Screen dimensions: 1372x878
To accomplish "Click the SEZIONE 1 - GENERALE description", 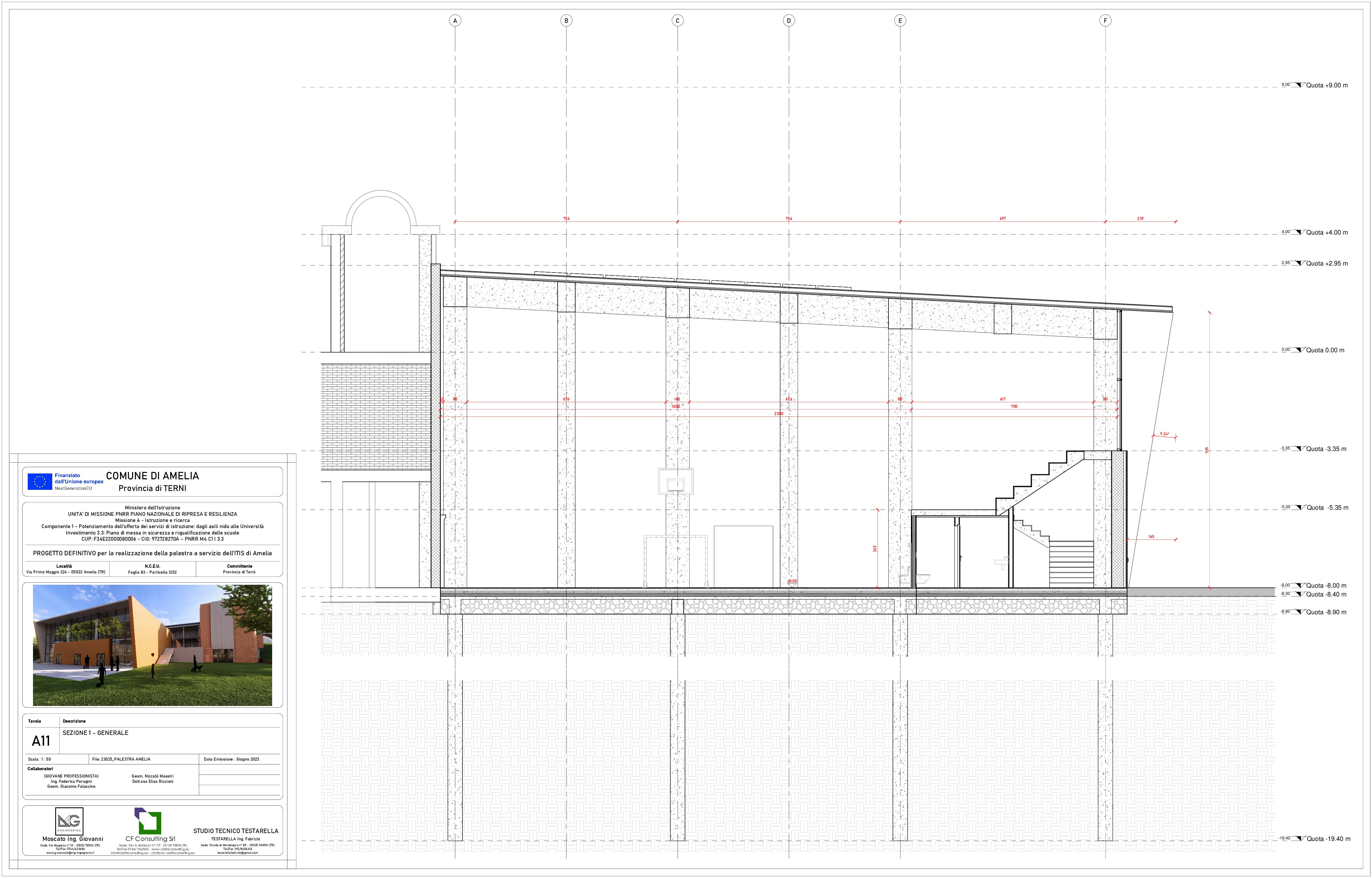I will (95, 733).
